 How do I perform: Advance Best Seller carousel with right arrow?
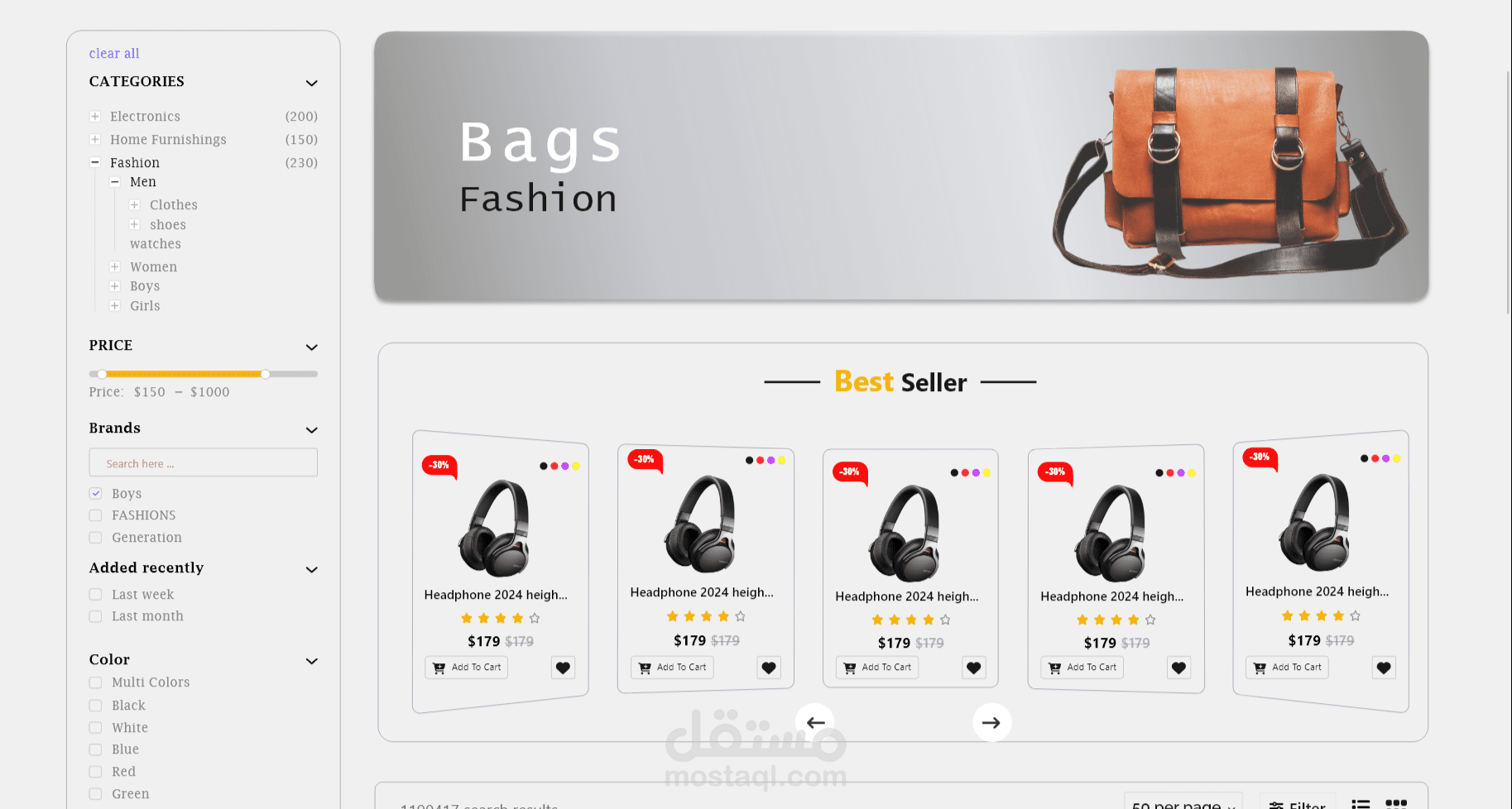(x=991, y=722)
